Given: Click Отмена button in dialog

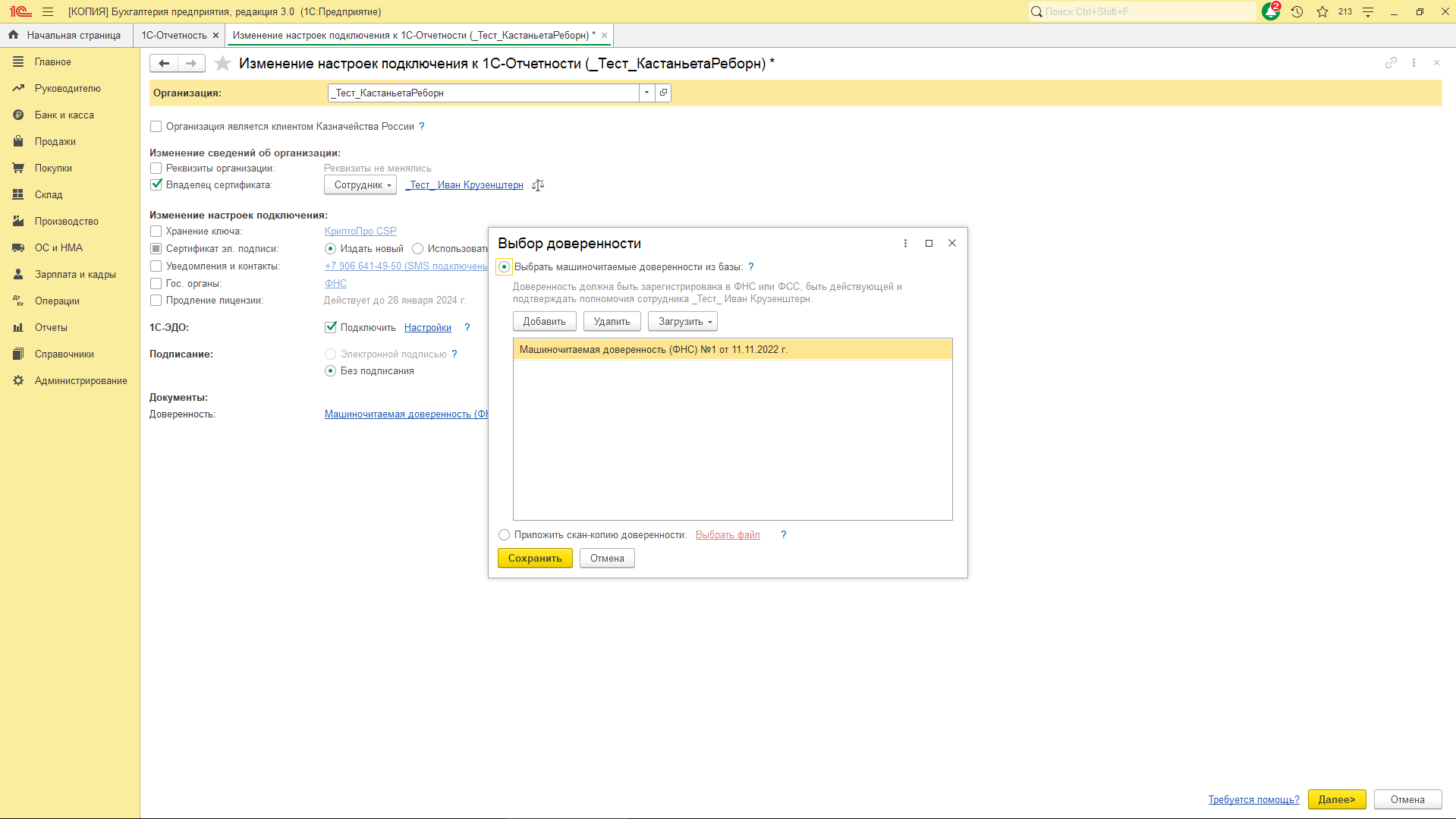Looking at the screenshot, I should (x=607, y=559).
